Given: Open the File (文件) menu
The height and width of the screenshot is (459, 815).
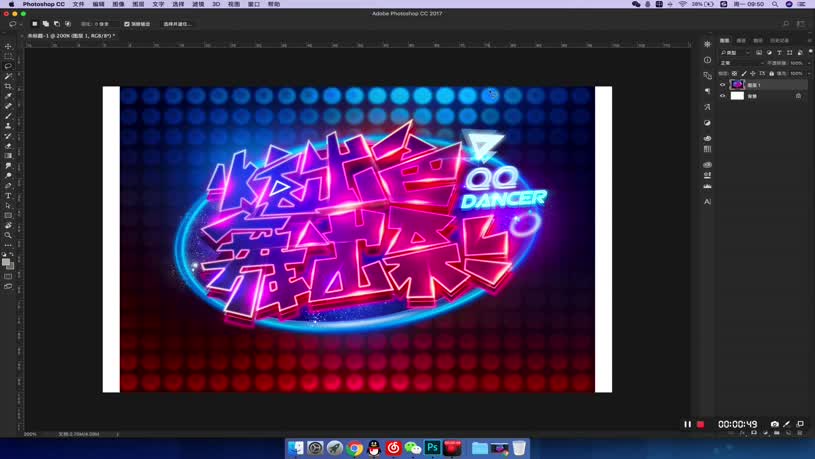Looking at the screenshot, I should click(x=78, y=4).
